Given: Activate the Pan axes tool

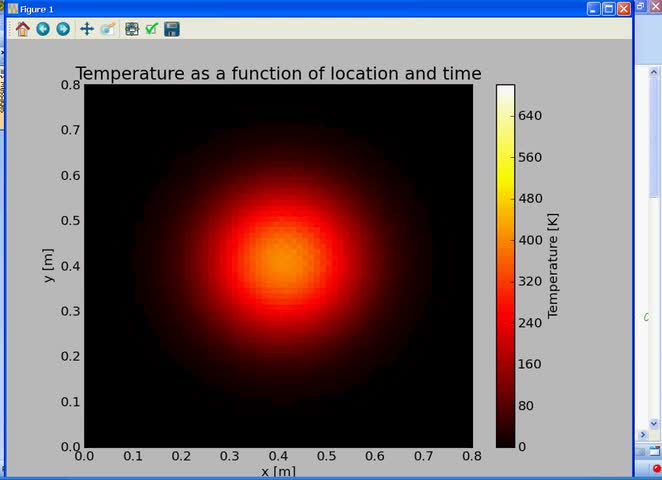Looking at the screenshot, I should [87, 29].
